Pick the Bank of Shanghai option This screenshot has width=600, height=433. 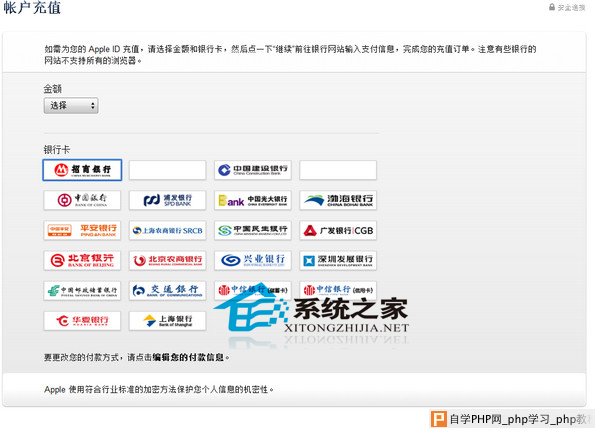click(168, 321)
